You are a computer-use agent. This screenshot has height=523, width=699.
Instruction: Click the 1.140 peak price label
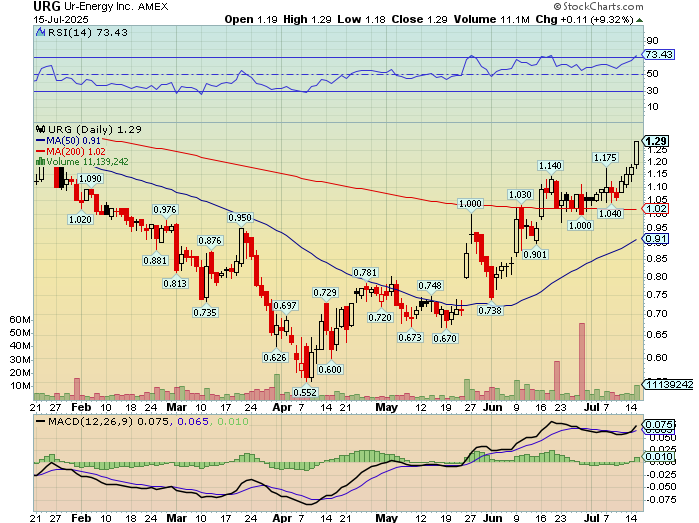pyautogui.click(x=550, y=165)
